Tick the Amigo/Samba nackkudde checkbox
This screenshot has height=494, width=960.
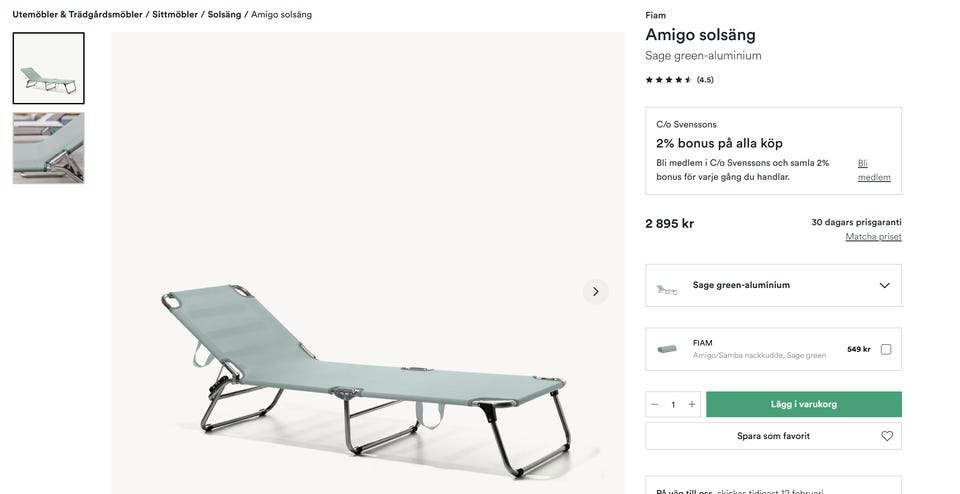886,349
